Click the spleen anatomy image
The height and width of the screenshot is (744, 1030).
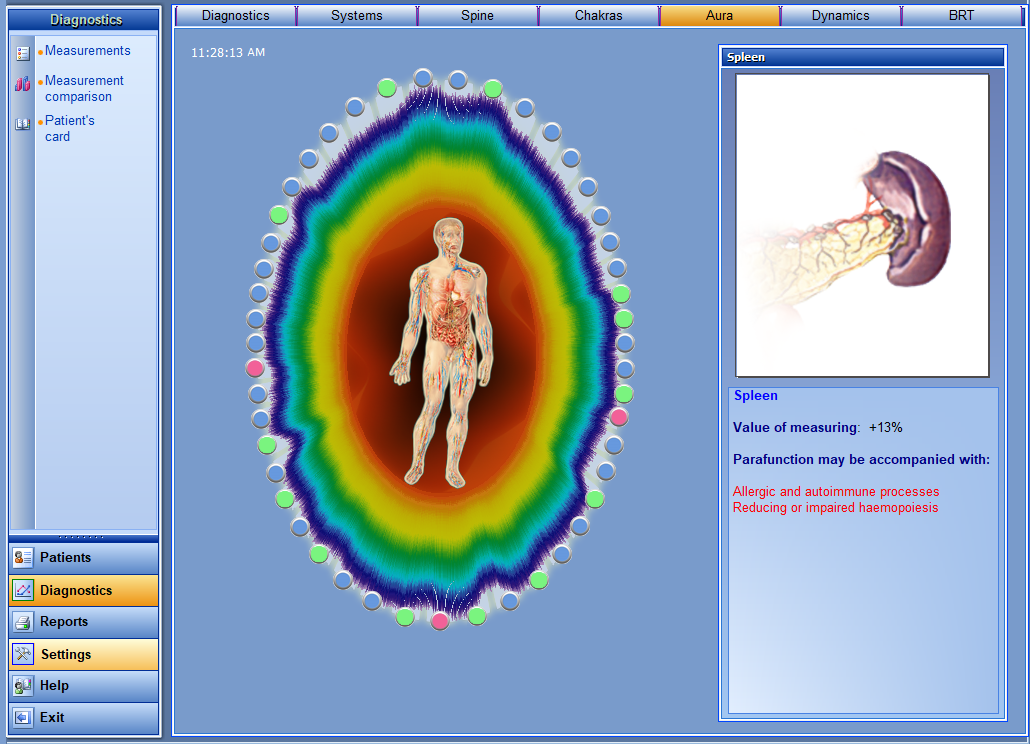pos(862,225)
